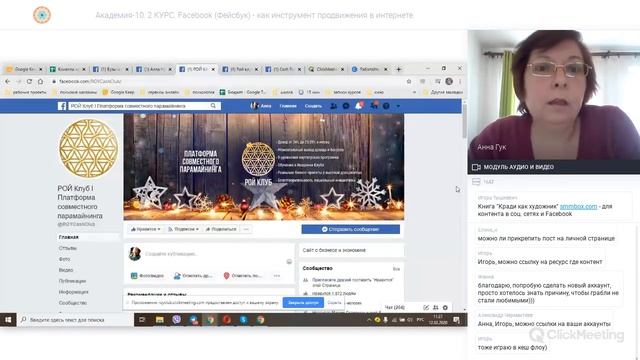Click the browser address bar
640x360 pixels.
pos(229,81)
